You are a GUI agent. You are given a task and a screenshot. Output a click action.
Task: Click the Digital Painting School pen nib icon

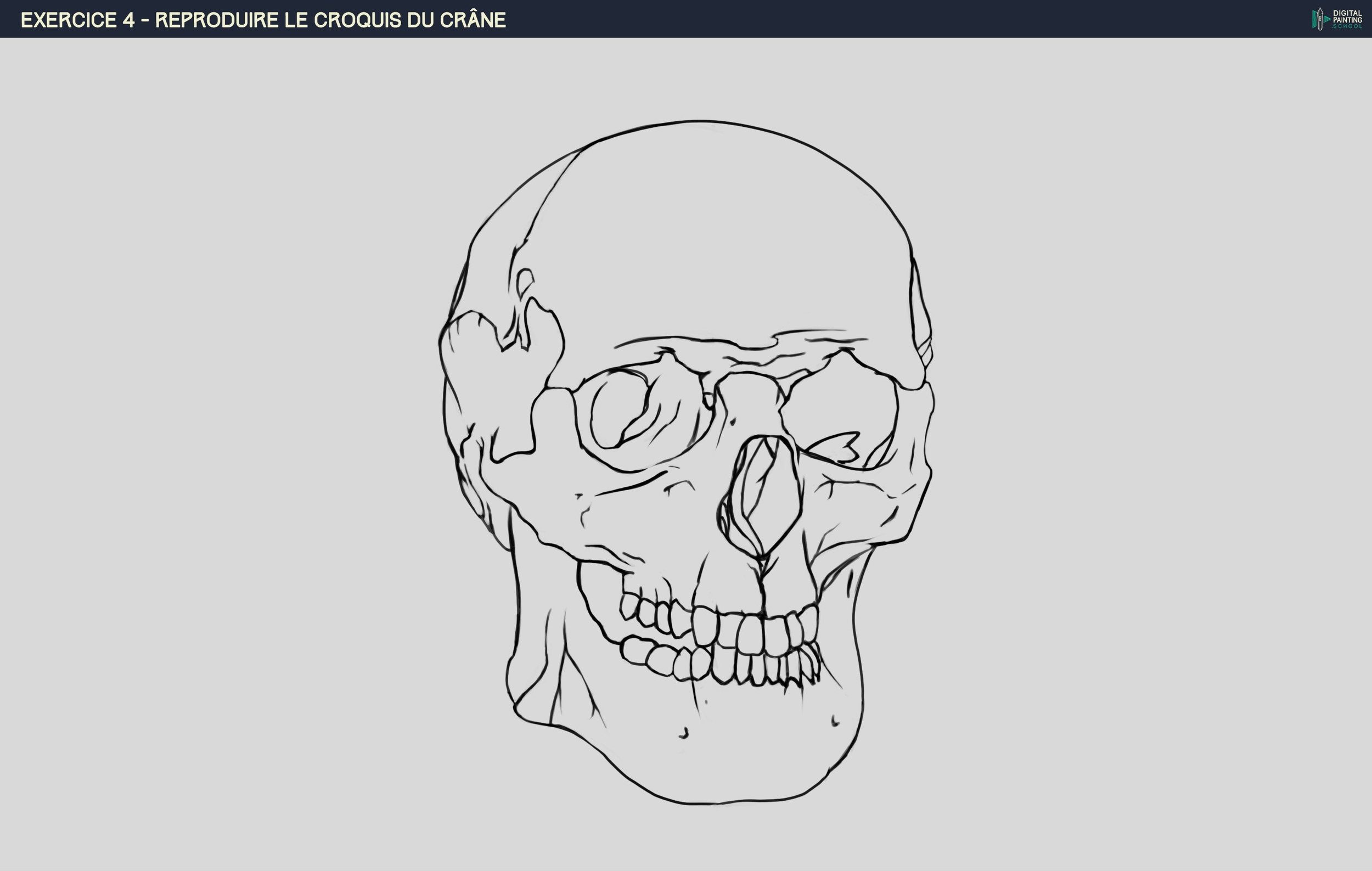coord(1320,19)
